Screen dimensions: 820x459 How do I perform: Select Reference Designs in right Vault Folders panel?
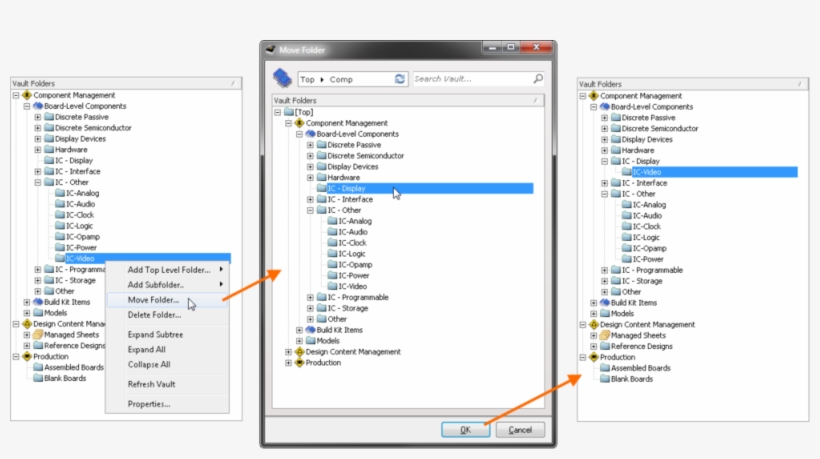pyautogui.click(x=642, y=347)
